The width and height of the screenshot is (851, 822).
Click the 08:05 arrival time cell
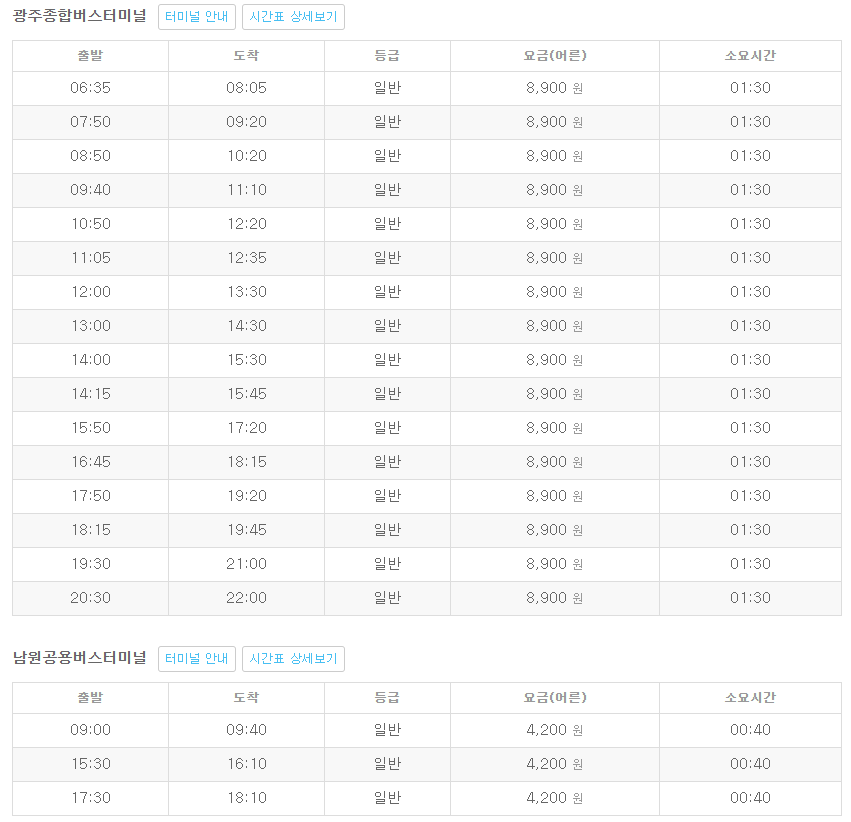pyautogui.click(x=246, y=88)
